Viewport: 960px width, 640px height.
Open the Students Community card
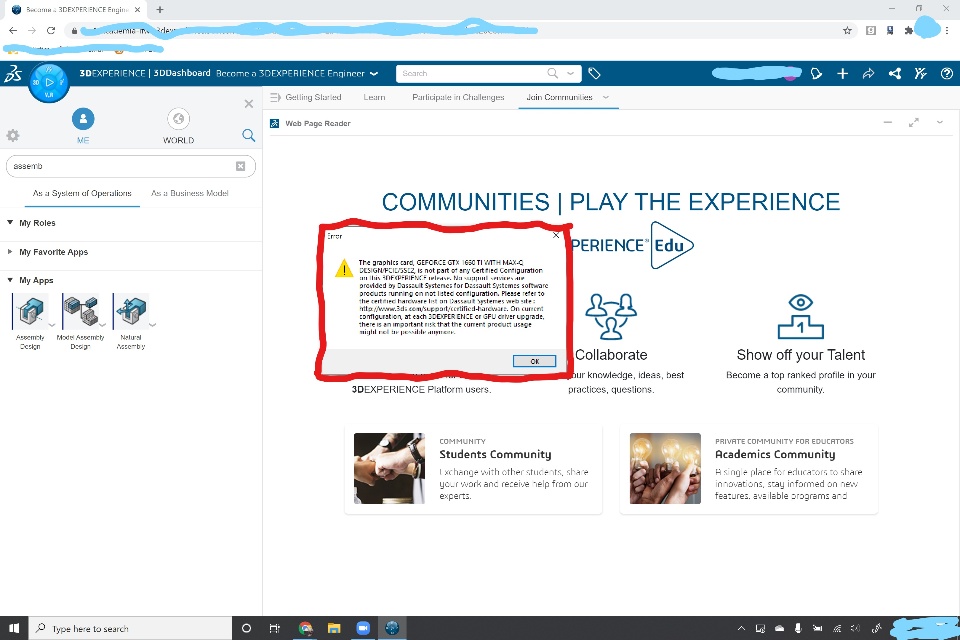473,469
